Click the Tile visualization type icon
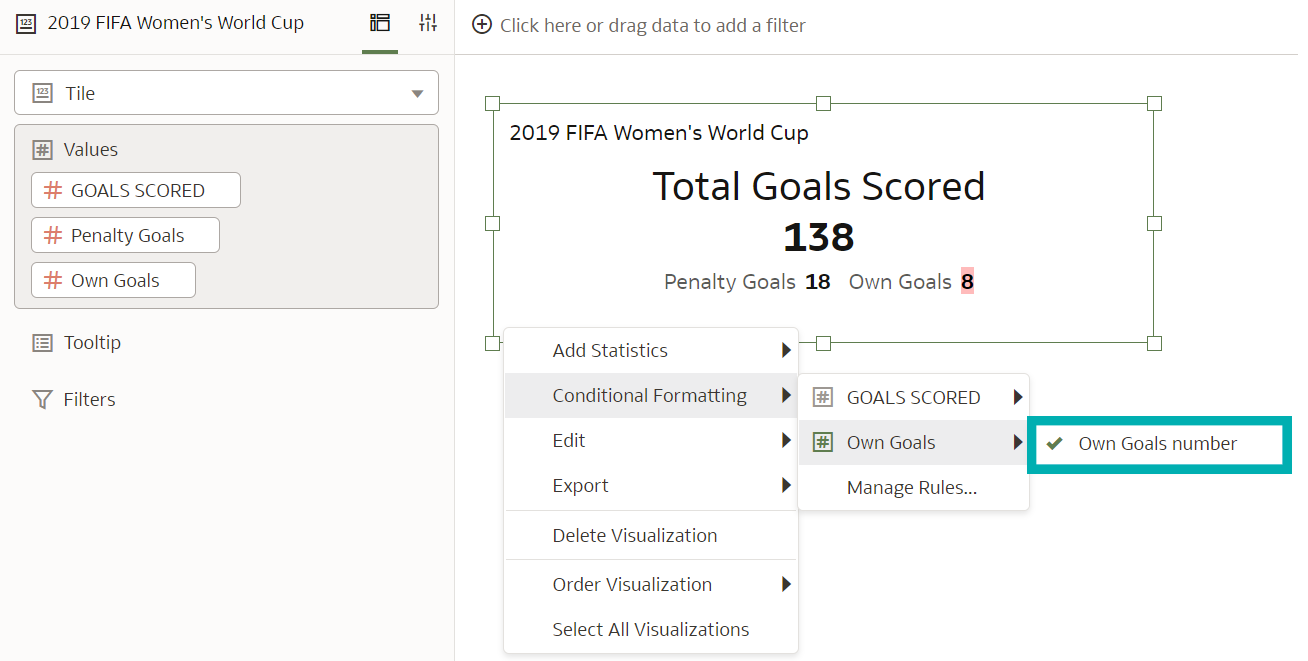The height and width of the screenshot is (661, 1308). [42, 93]
